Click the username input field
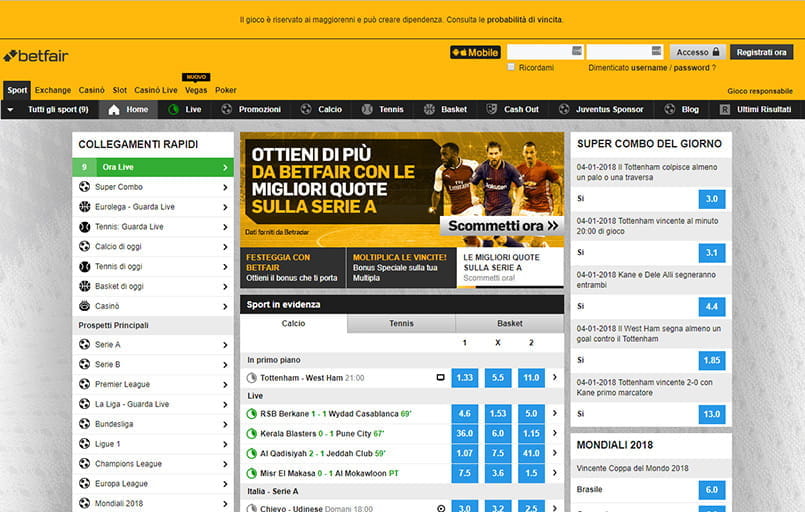Screen dimensions: 805x512 pos(545,52)
